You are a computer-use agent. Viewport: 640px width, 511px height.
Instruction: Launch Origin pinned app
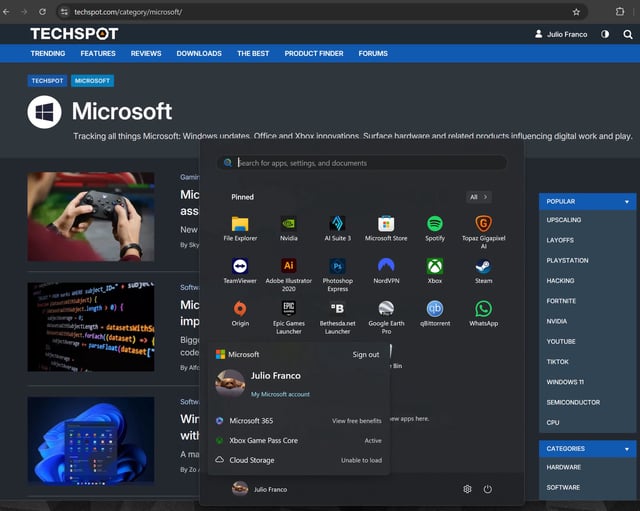(x=240, y=314)
